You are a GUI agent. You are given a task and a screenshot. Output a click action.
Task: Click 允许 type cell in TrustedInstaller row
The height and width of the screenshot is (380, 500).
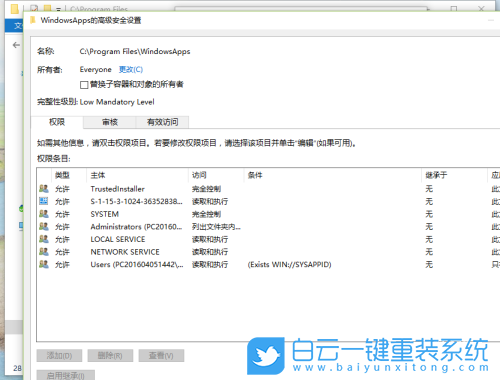(62, 189)
